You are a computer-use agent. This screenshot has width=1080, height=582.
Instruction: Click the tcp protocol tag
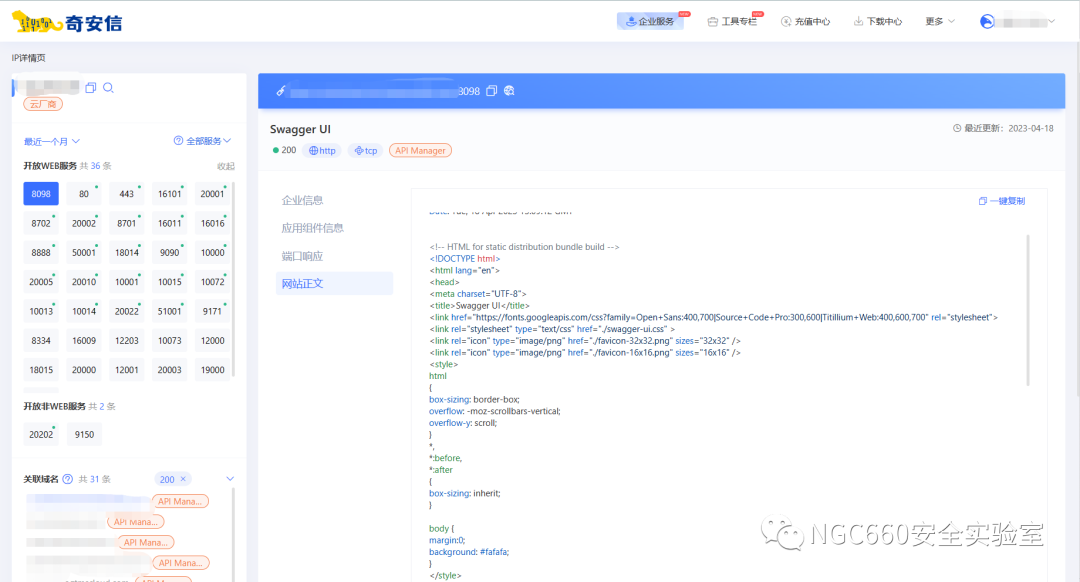pos(365,150)
